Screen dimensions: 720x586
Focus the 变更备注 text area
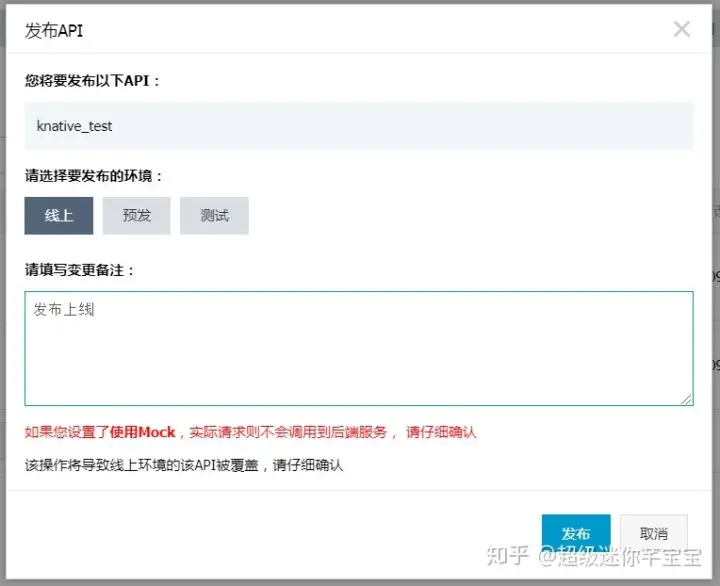pyautogui.click(x=359, y=349)
